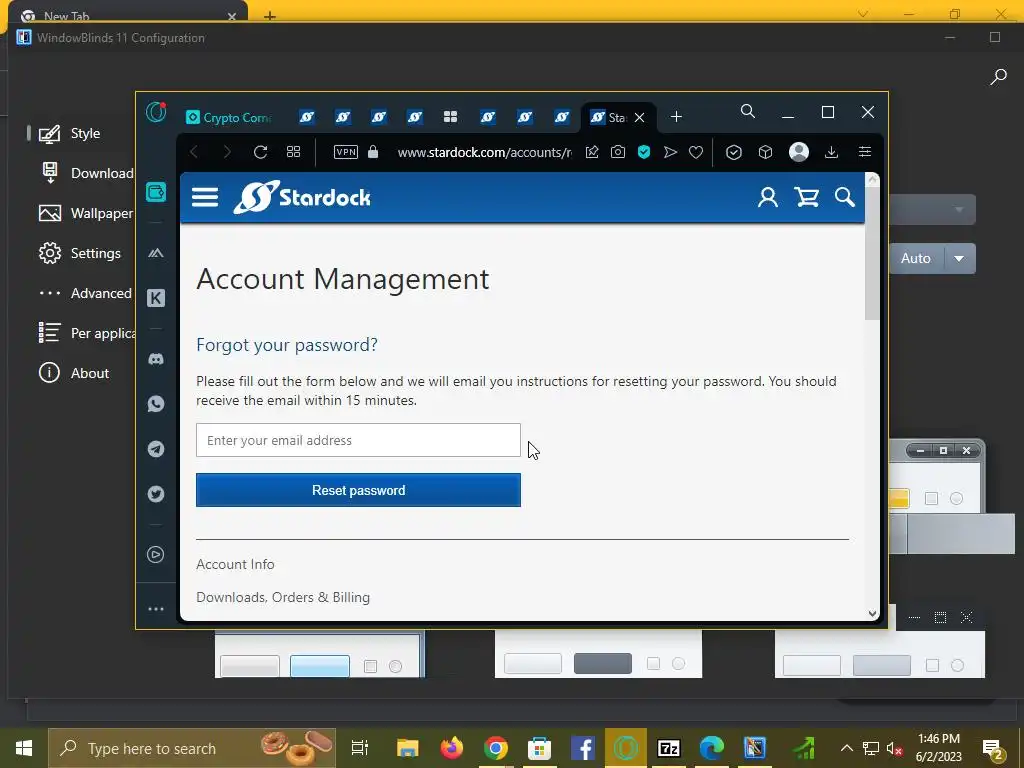The image size is (1024, 768).
Task: Add new tab in Chrome window
Action: tap(270, 16)
